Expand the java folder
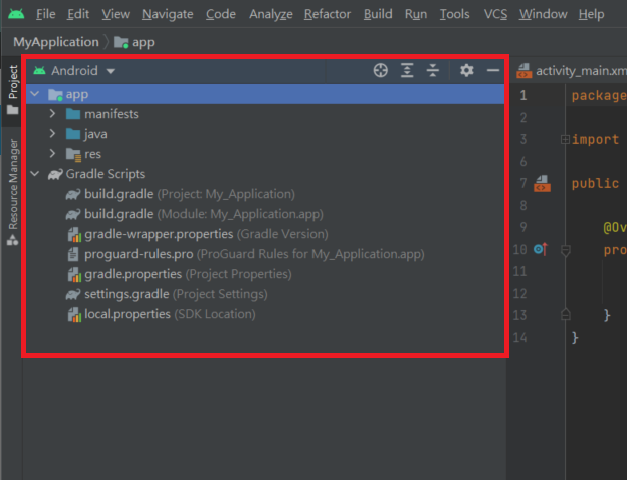Viewport: 627px width, 480px height. coord(52,133)
